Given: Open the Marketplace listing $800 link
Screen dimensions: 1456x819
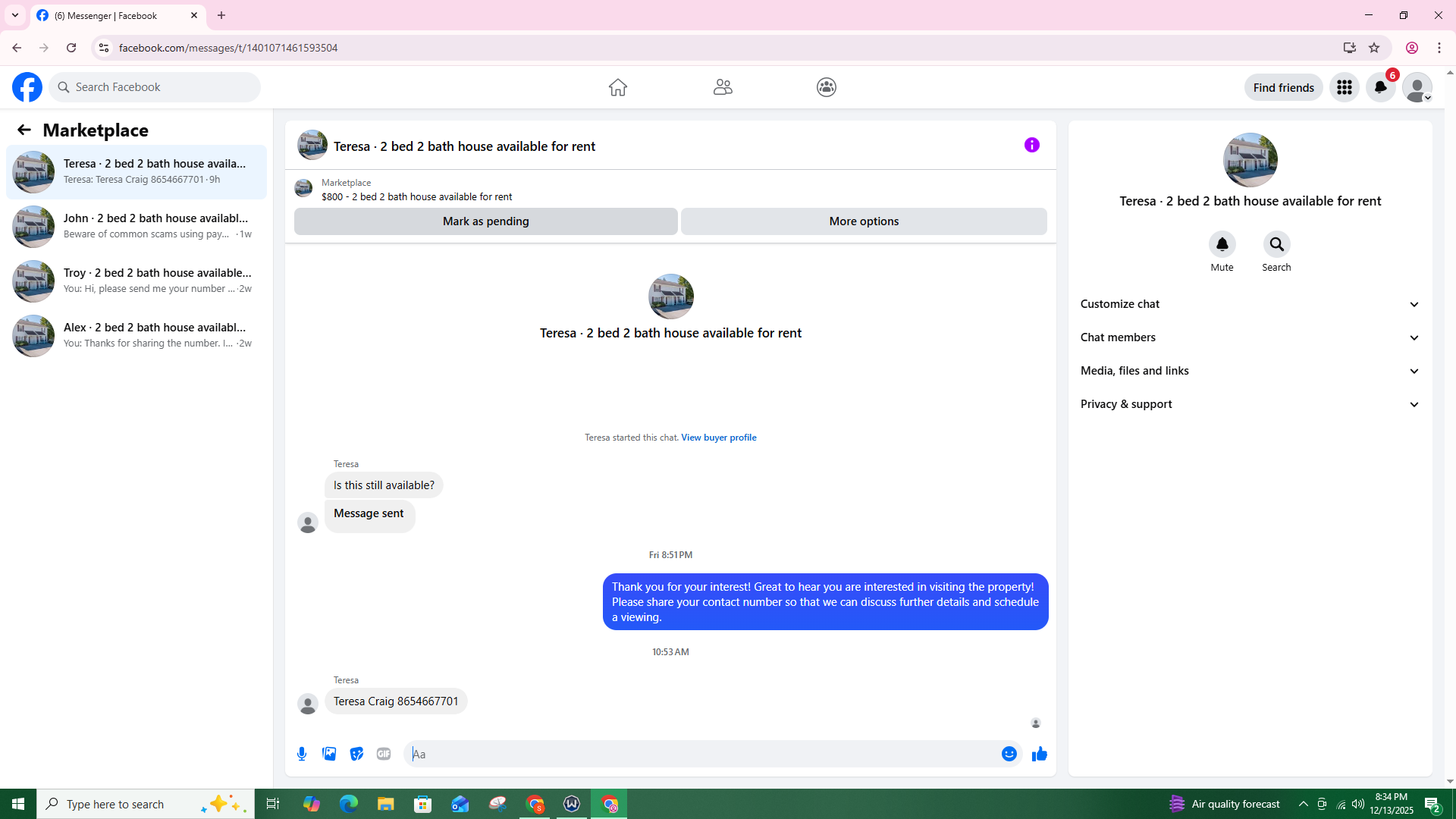Looking at the screenshot, I should pyautogui.click(x=416, y=196).
